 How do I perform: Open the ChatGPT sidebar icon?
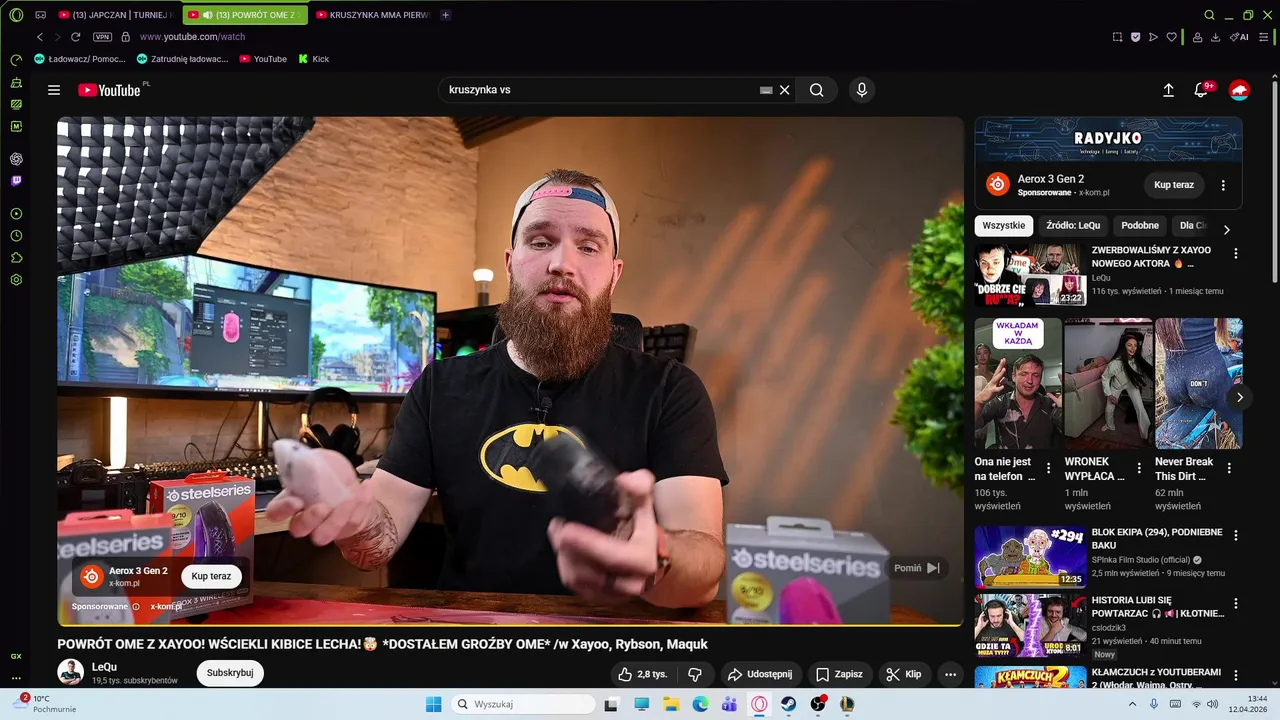16,159
